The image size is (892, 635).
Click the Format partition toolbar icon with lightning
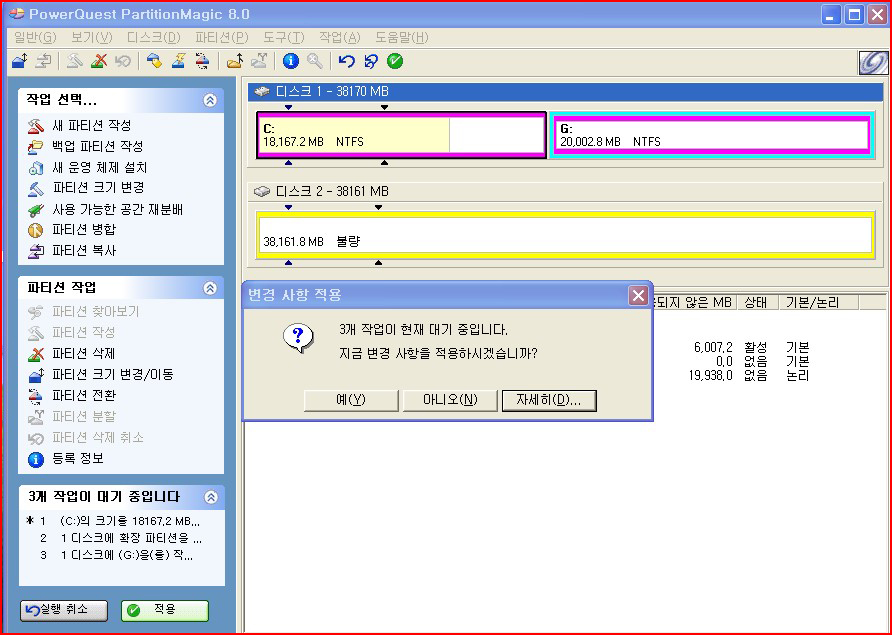coord(178,61)
